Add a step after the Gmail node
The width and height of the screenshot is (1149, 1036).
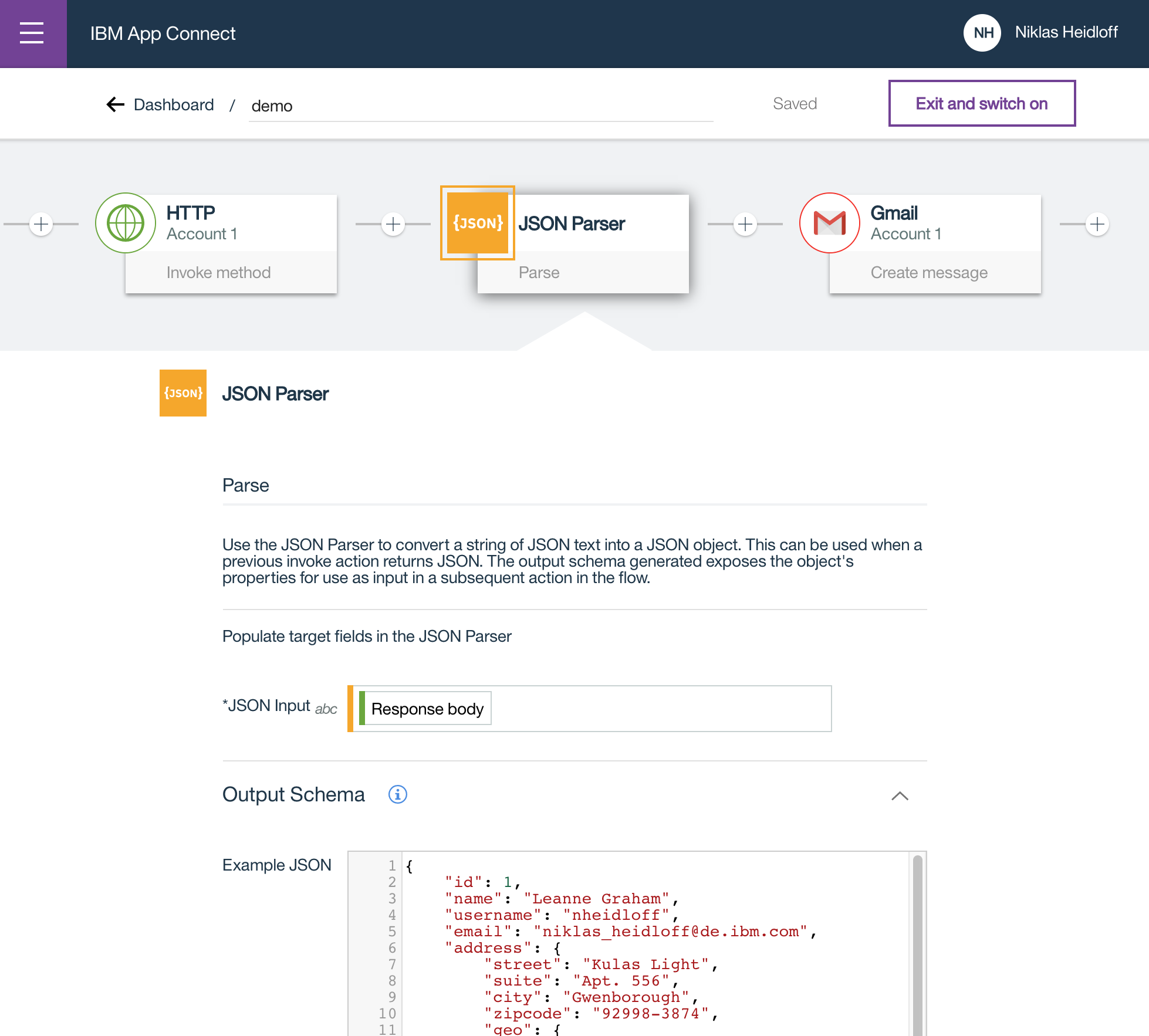pos(1097,224)
